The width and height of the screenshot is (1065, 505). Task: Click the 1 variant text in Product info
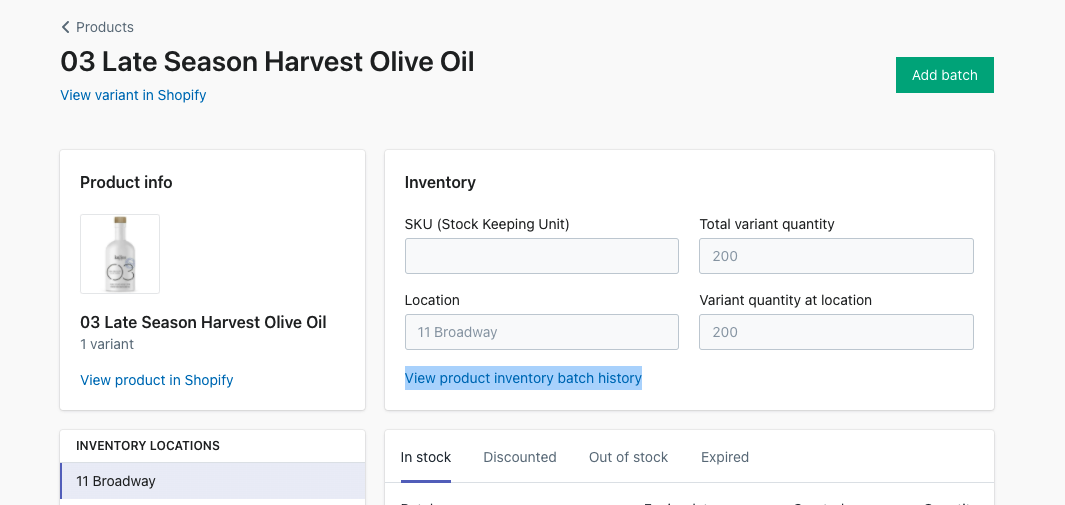point(107,344)
